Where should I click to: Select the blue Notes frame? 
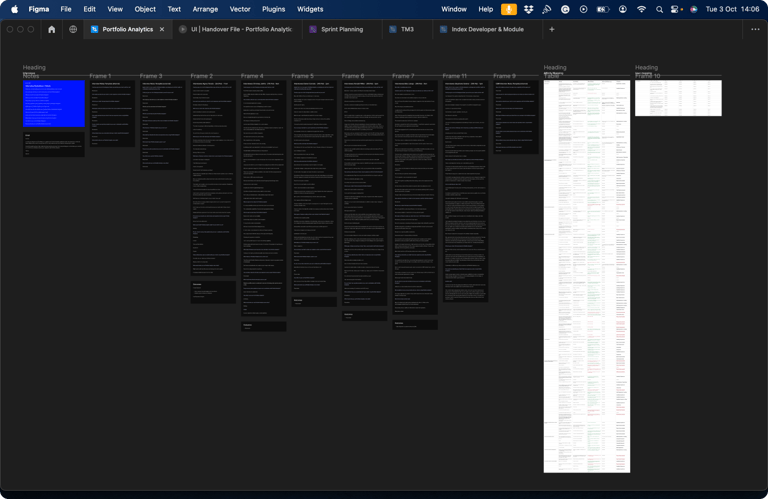(x=54, y=104)
